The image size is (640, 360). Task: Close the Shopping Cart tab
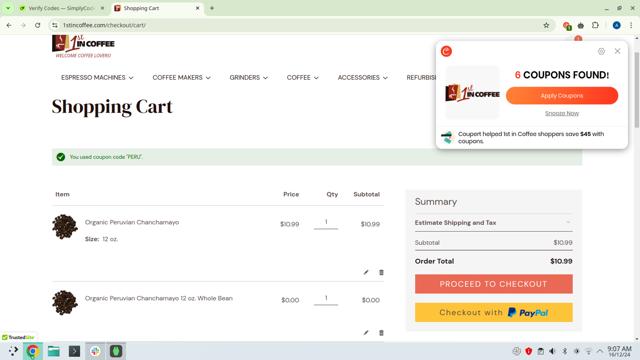coord(198,8)
